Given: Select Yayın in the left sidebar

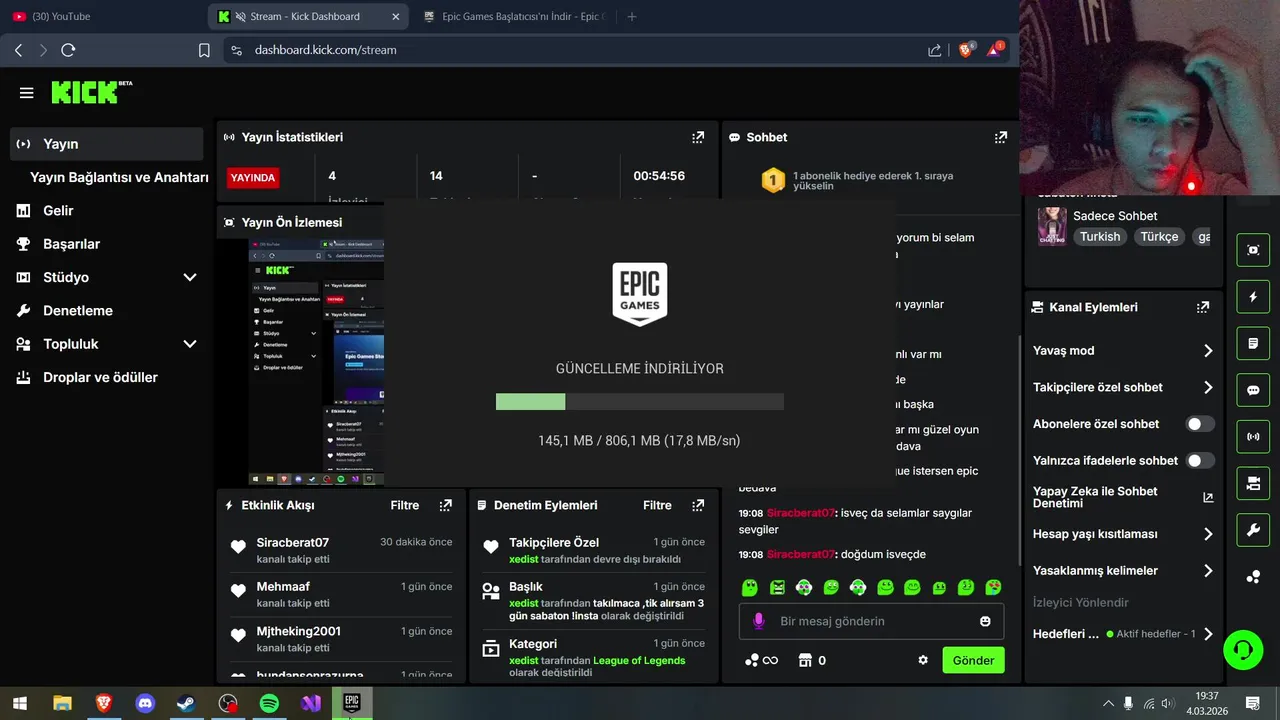Looking at the screenshot, I should (x=106, y=144).
